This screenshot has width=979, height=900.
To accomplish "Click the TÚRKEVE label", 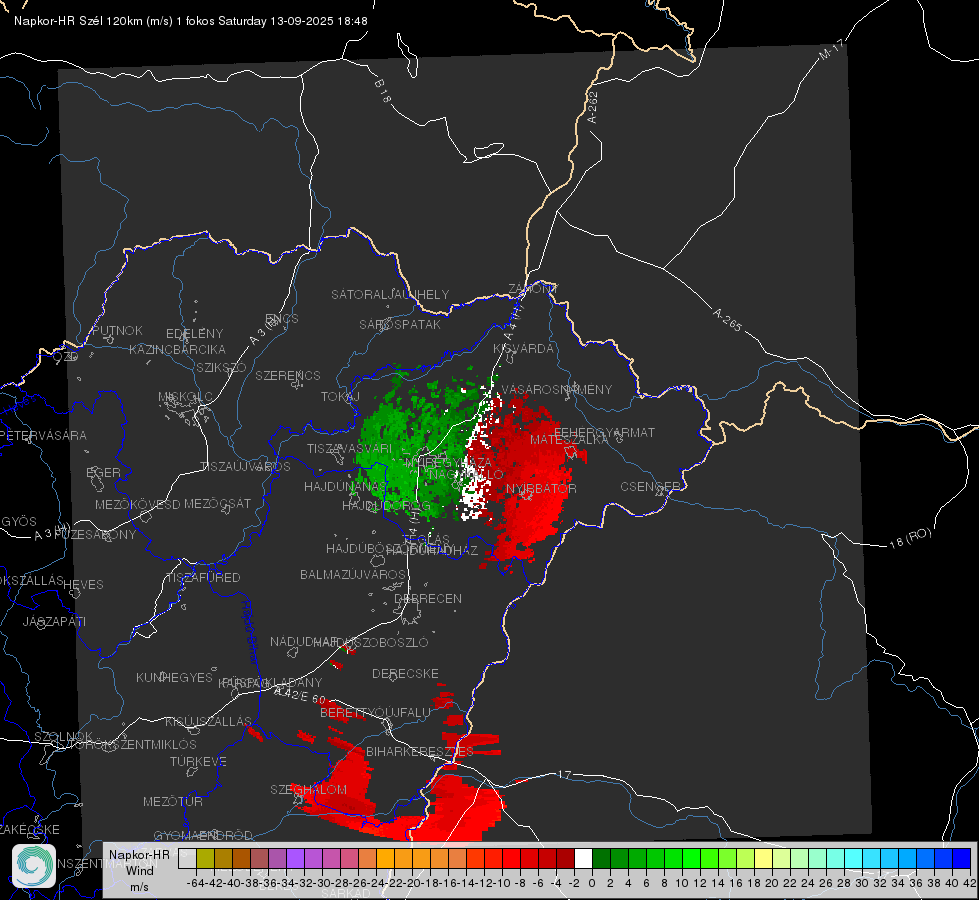I will [x=199, y=761].
